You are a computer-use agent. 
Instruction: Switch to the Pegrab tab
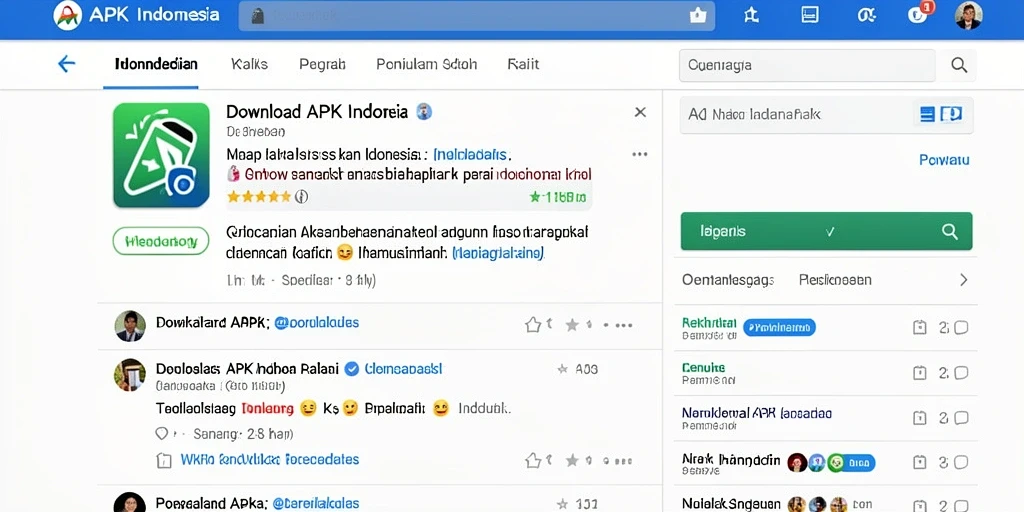point(322,64)
